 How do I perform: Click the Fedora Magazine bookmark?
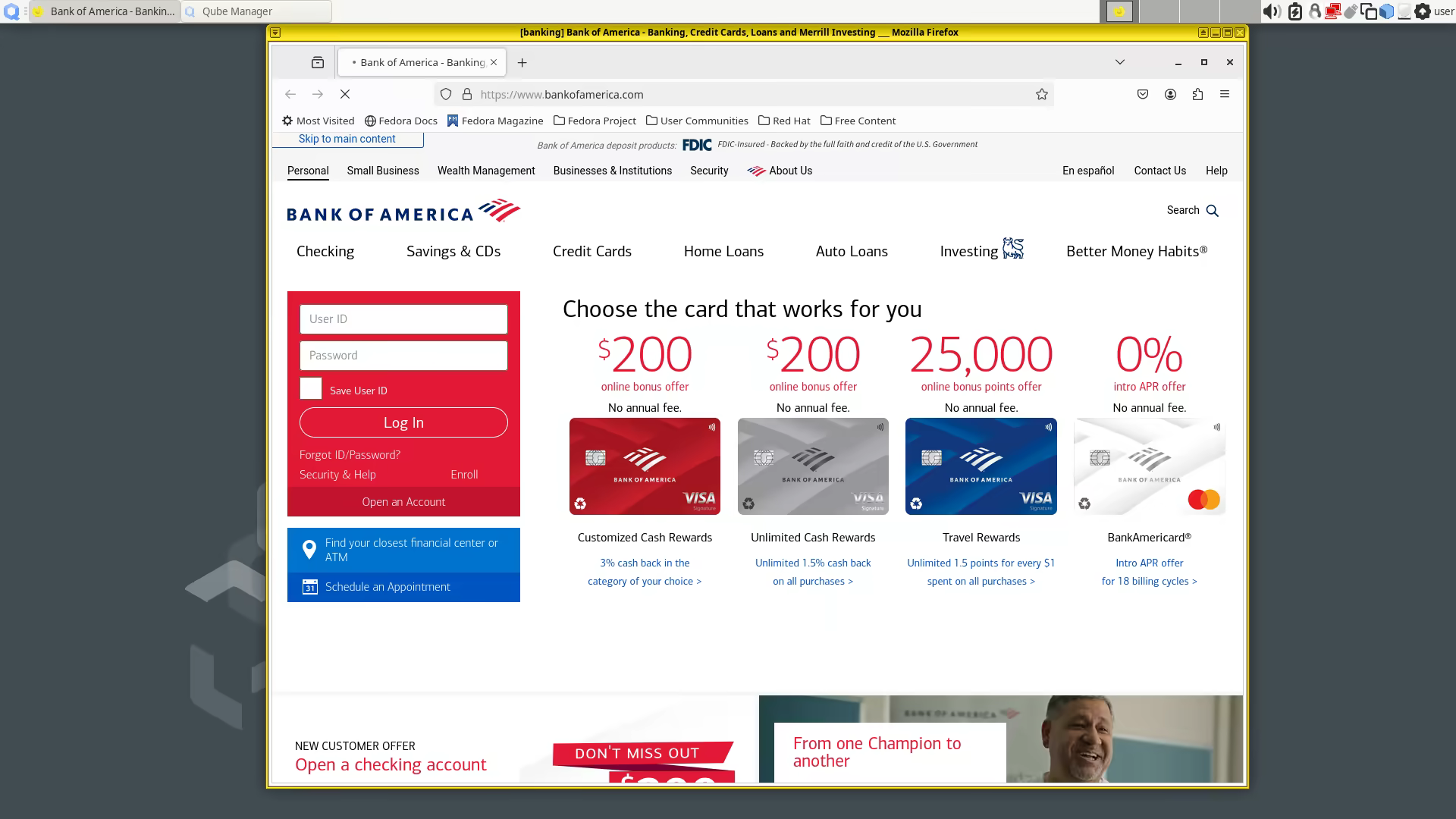(x=495, y=121)
